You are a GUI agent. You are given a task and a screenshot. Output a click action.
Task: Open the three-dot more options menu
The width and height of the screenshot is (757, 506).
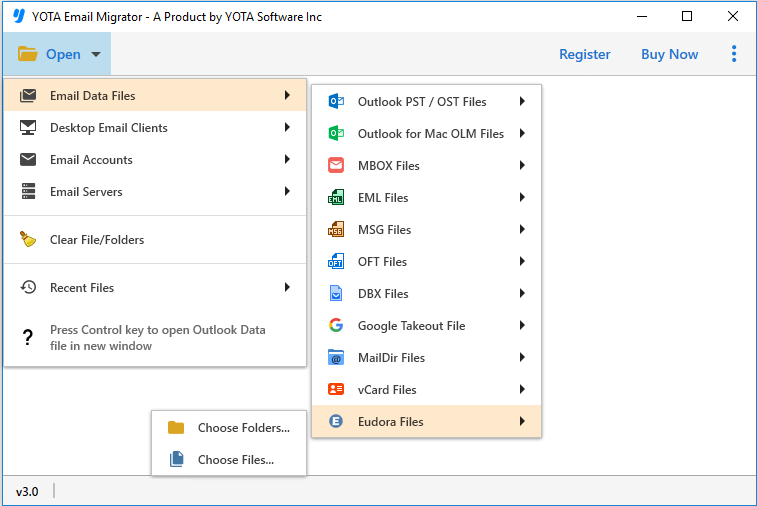coord(734,54)
